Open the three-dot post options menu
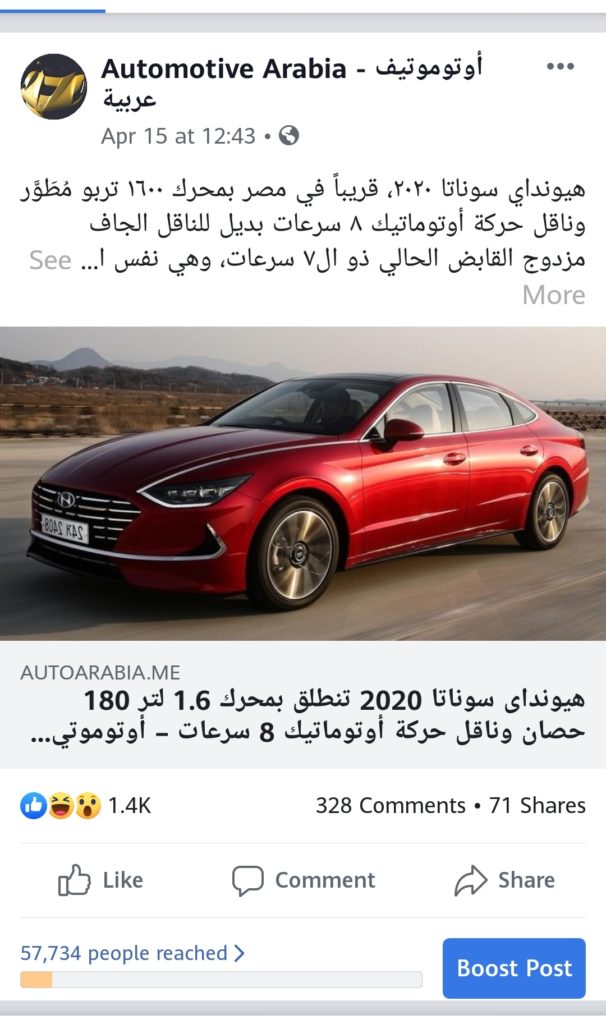This screenshot has width=606, height=1024. coord(560,67)
